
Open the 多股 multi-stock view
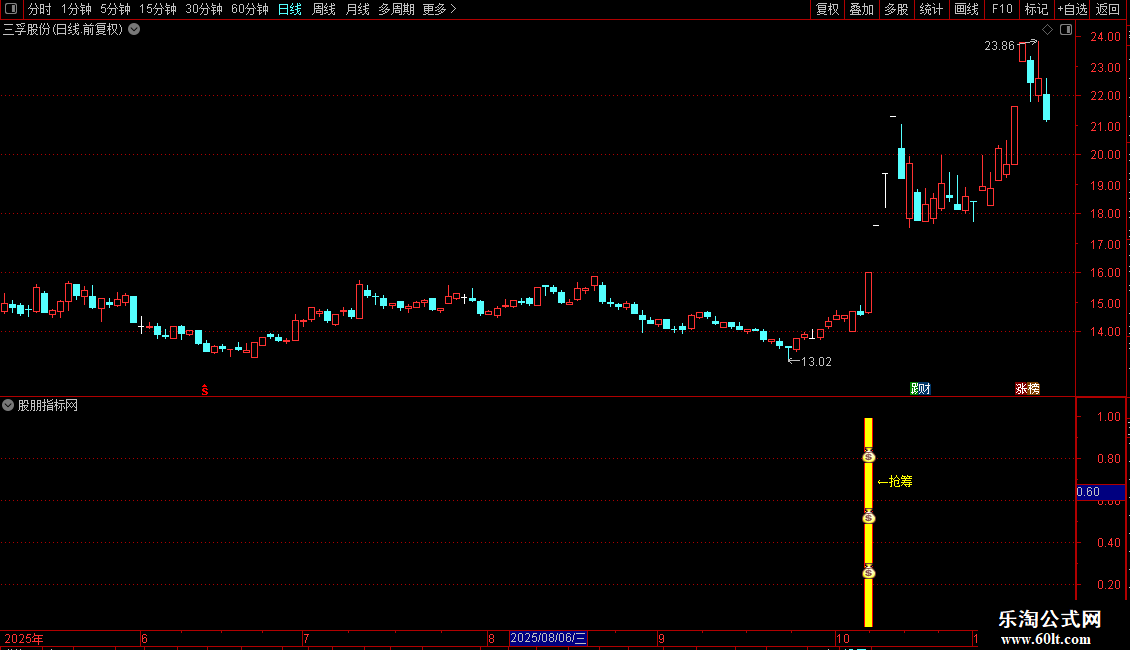(896, 9)
